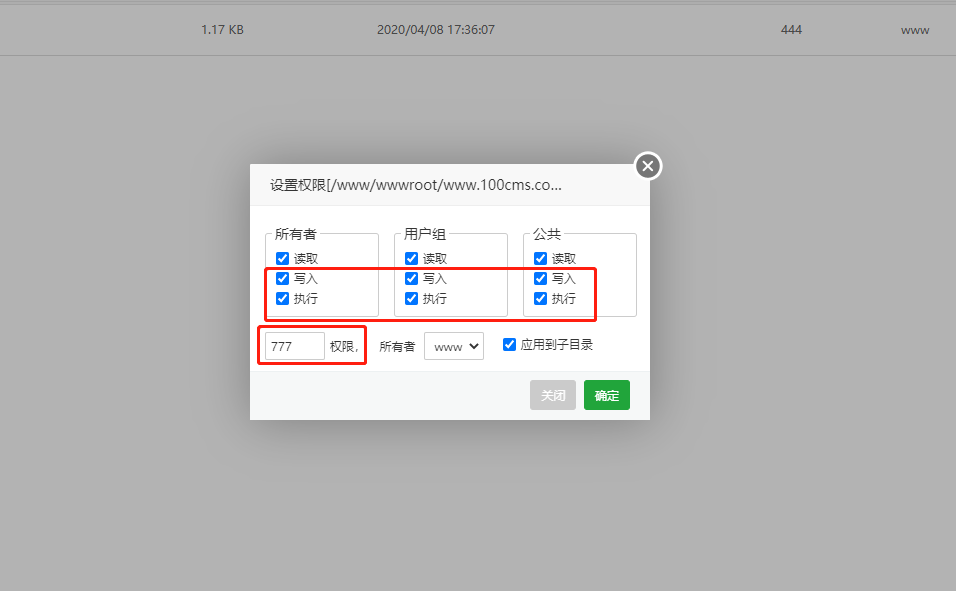This screenshot has width=956, height=591.
Task: Toggle user group 写入 checkbox
Action: 412,279
